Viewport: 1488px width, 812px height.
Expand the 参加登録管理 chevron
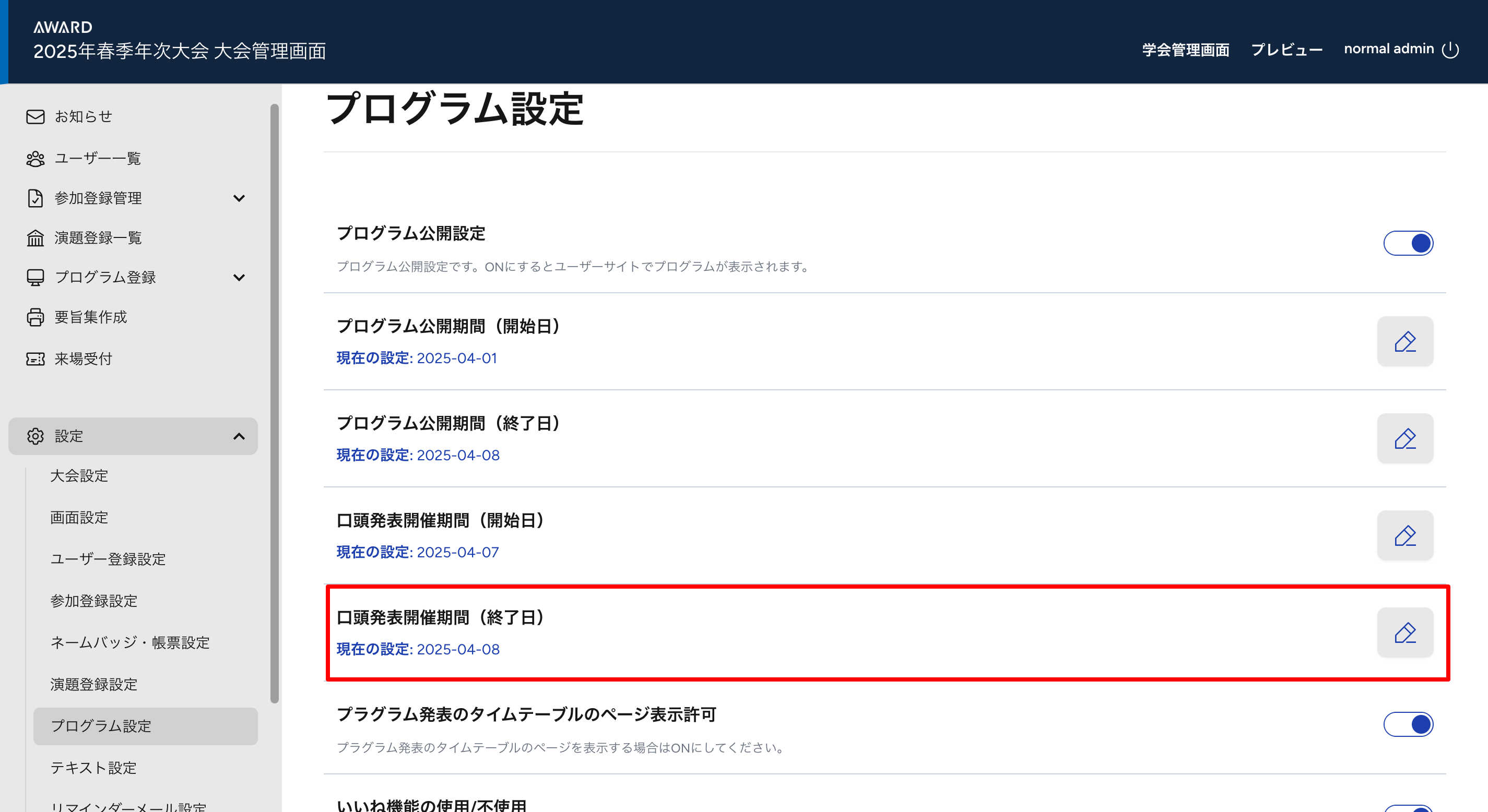(239, 198)
